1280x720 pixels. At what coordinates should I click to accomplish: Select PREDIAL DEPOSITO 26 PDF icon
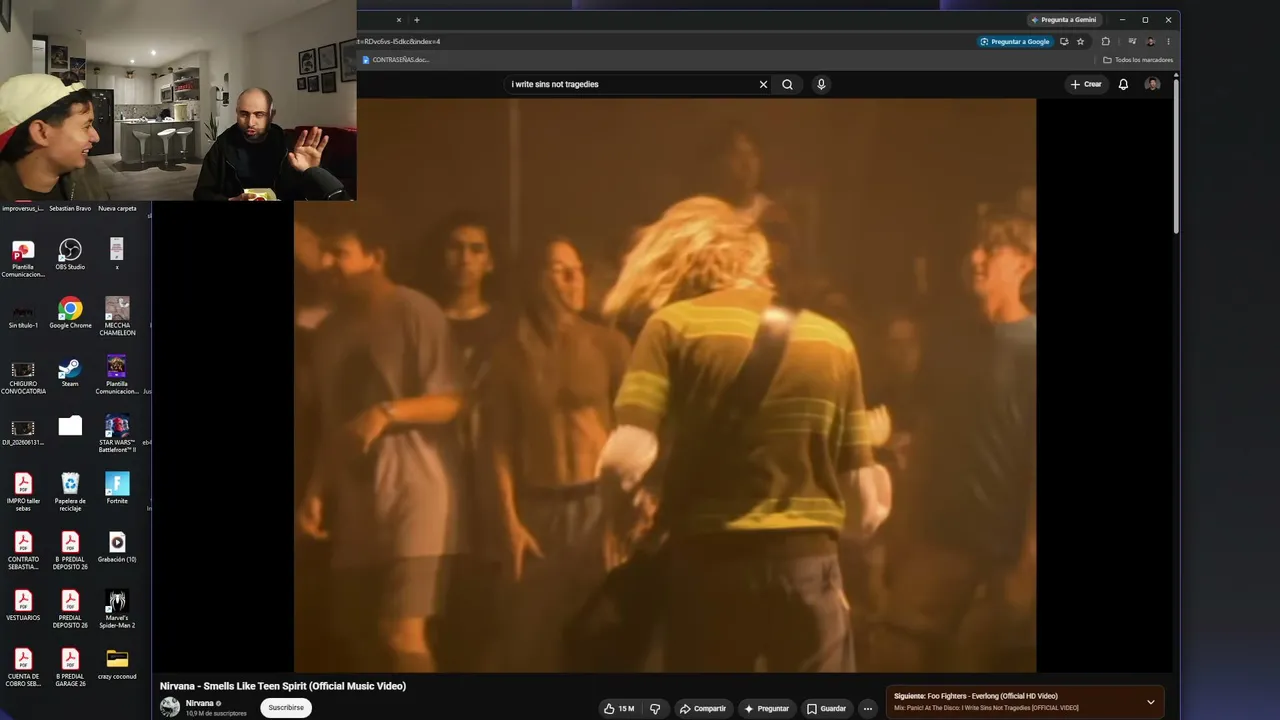click(70, 608)
